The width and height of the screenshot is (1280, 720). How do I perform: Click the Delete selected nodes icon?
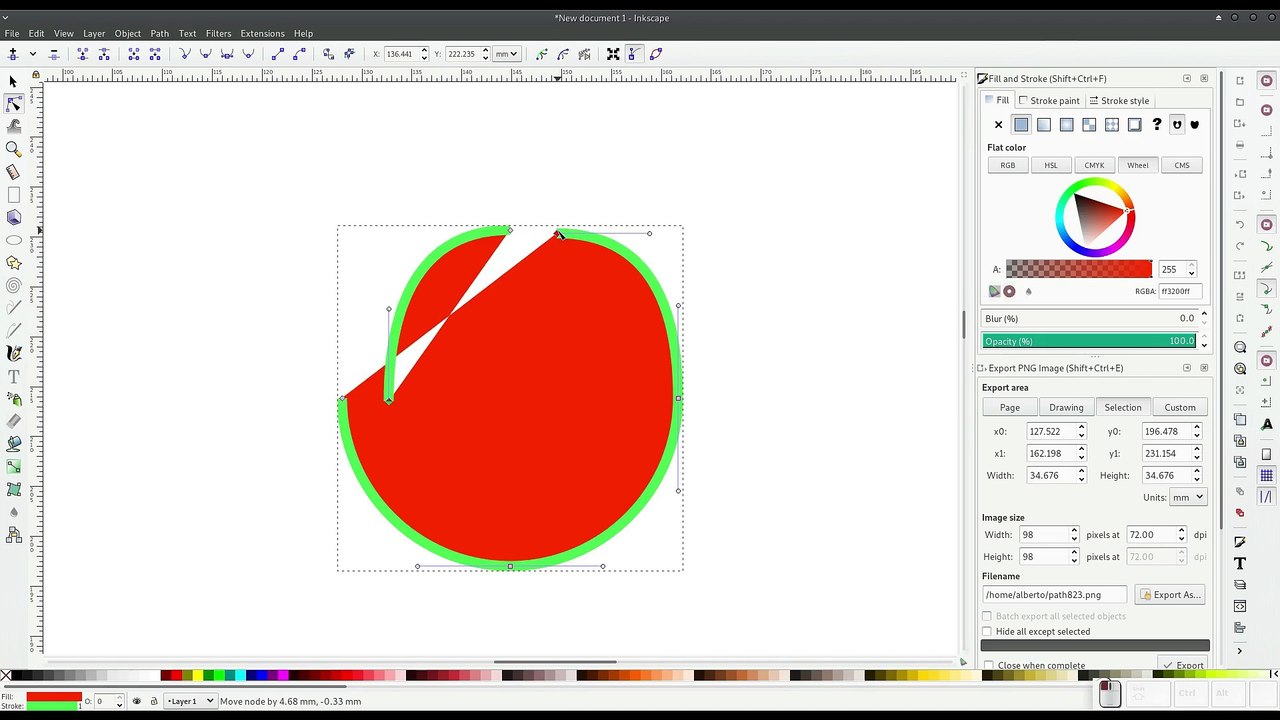[x=54, y=54]
